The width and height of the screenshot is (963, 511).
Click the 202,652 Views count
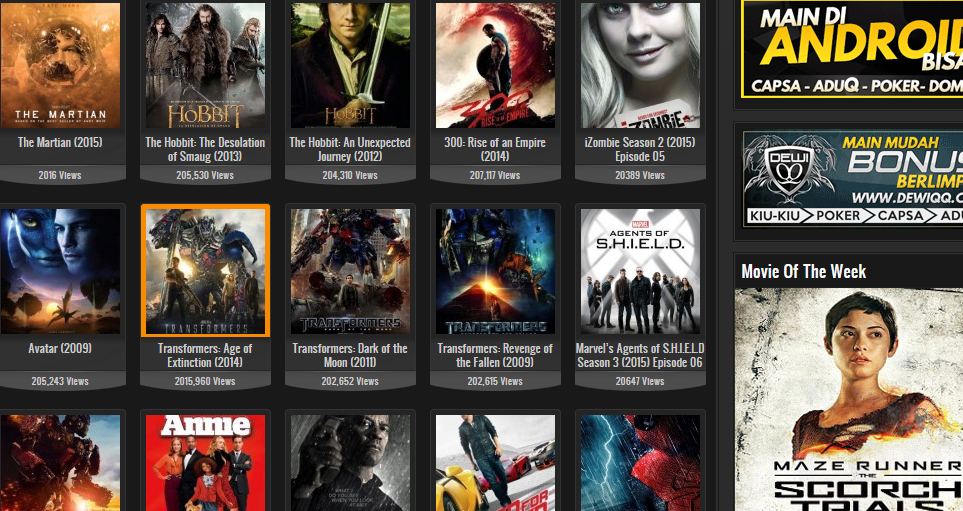[x=350, y=381]
